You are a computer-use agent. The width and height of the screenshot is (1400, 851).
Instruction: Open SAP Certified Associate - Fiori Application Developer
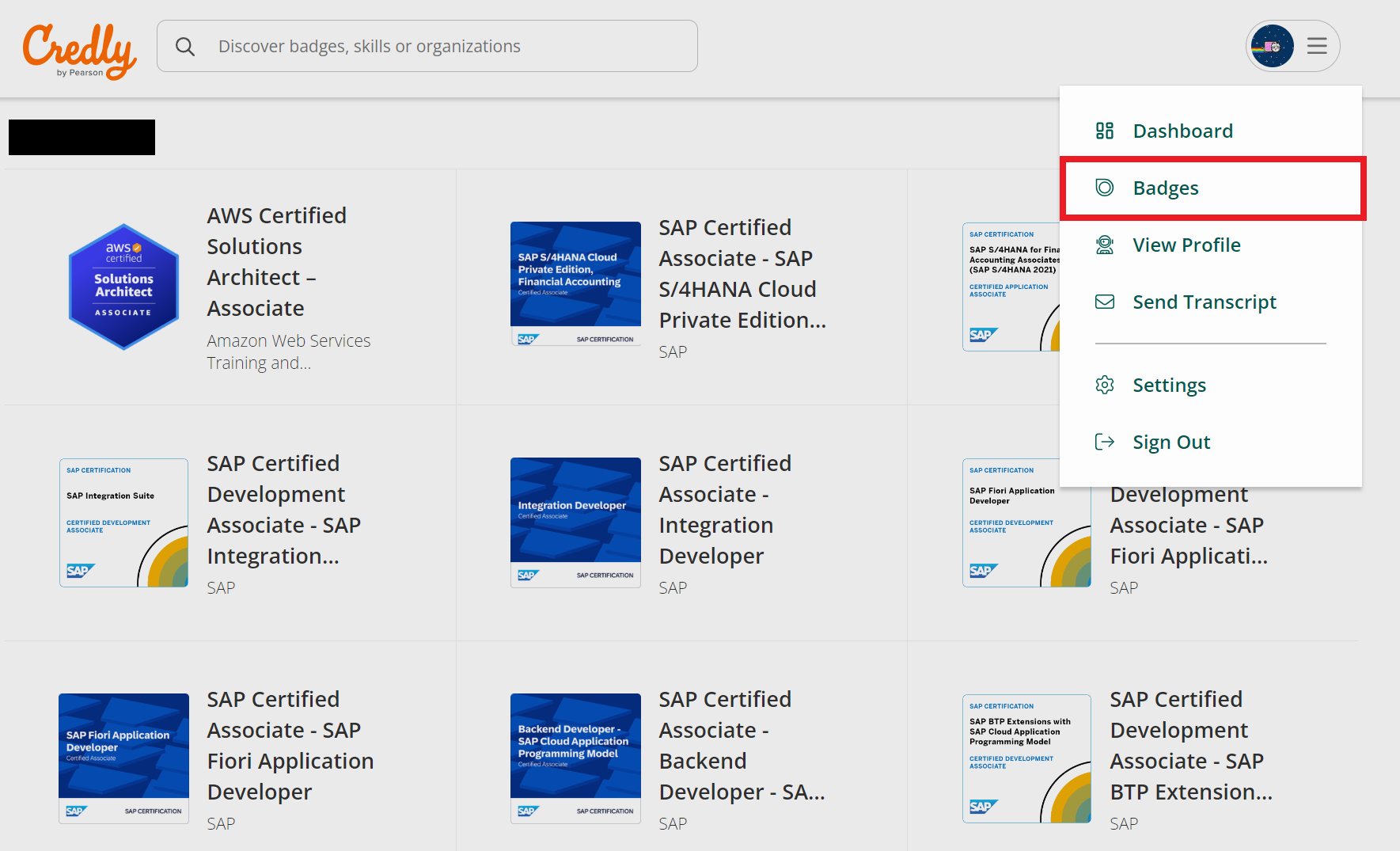(x=290, y=745)
